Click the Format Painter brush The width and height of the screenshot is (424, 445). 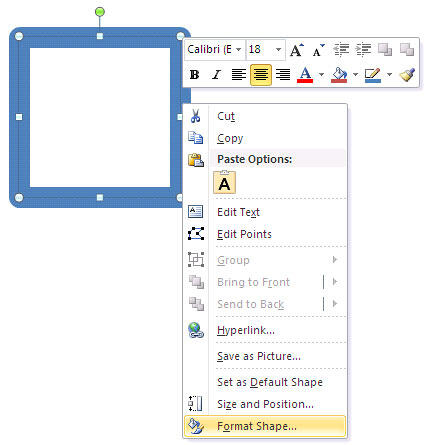pos(407,75)
